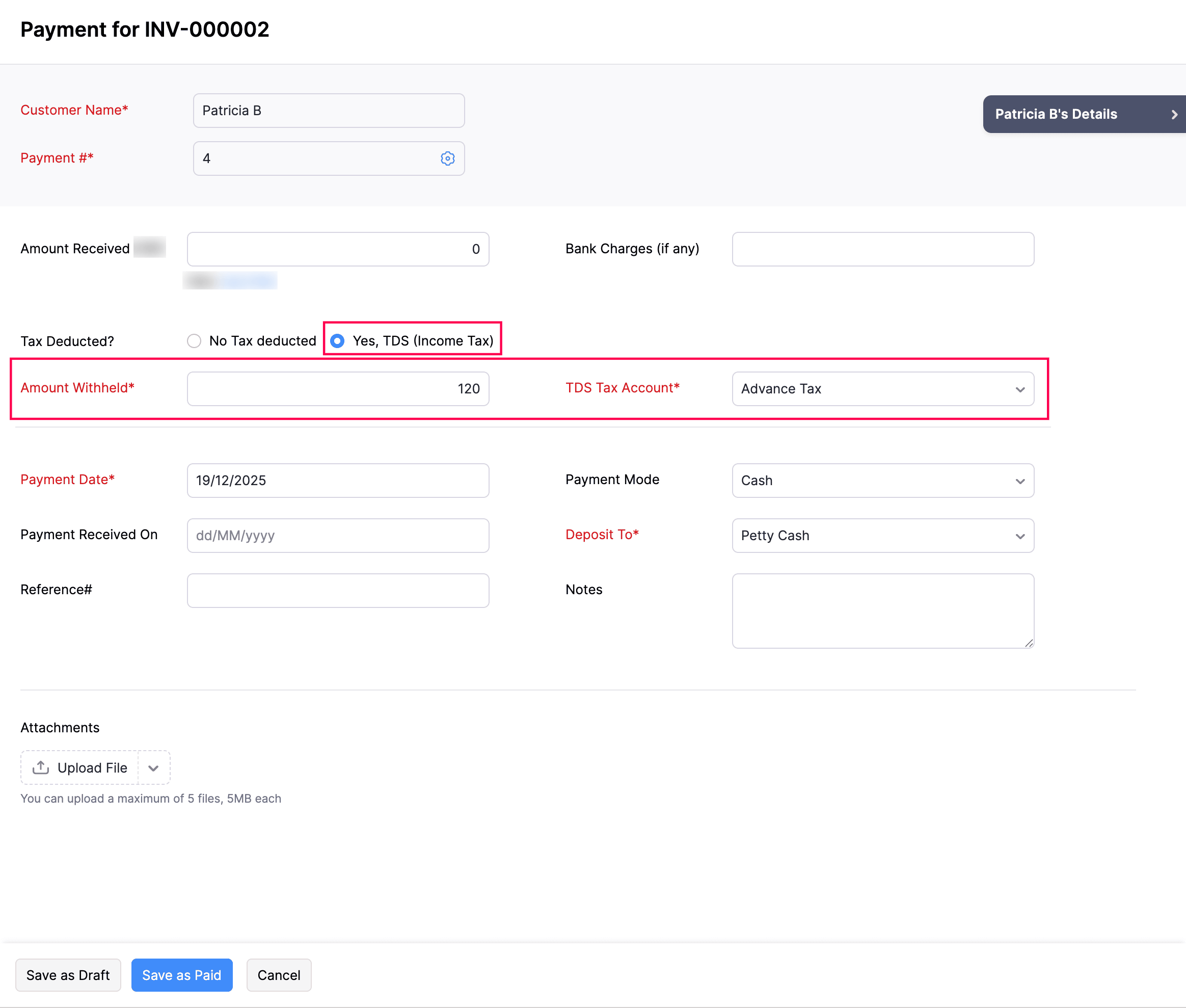Screen dimensions: 1186x1008
Task: Click the Payment number settings gear icon
Action: [447, 158]
